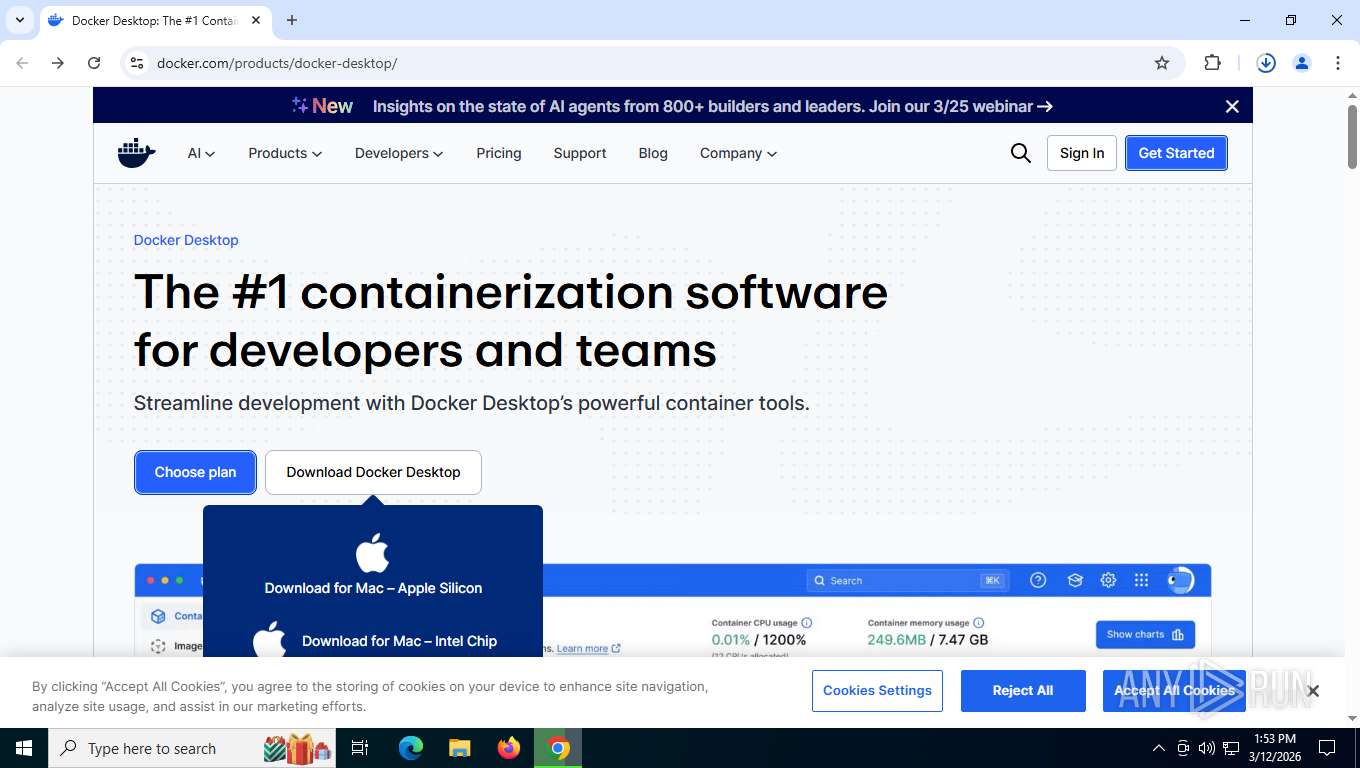Select Download for Mac – Intel Chip
Screen dimensions: 1360x768
tap(399, 641)
